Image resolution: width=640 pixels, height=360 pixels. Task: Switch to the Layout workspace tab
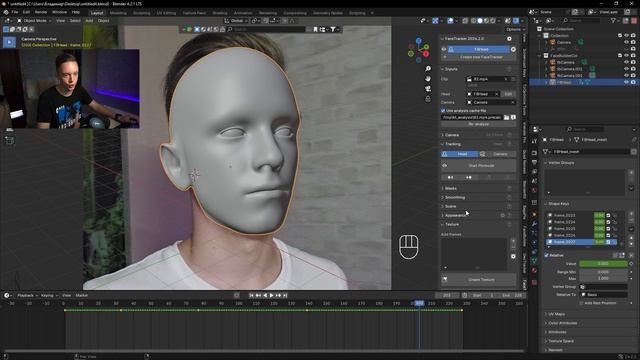click(x=97, y=13)
